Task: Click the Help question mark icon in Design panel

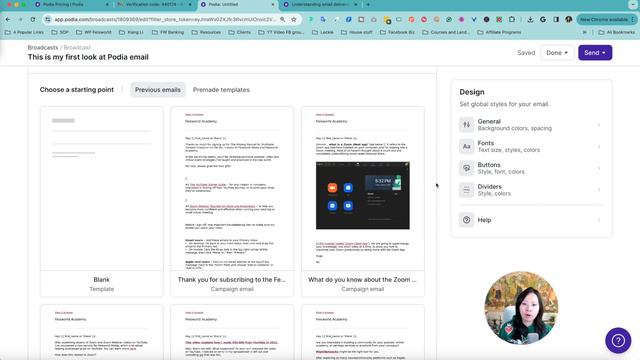Action: click(467, 220)
